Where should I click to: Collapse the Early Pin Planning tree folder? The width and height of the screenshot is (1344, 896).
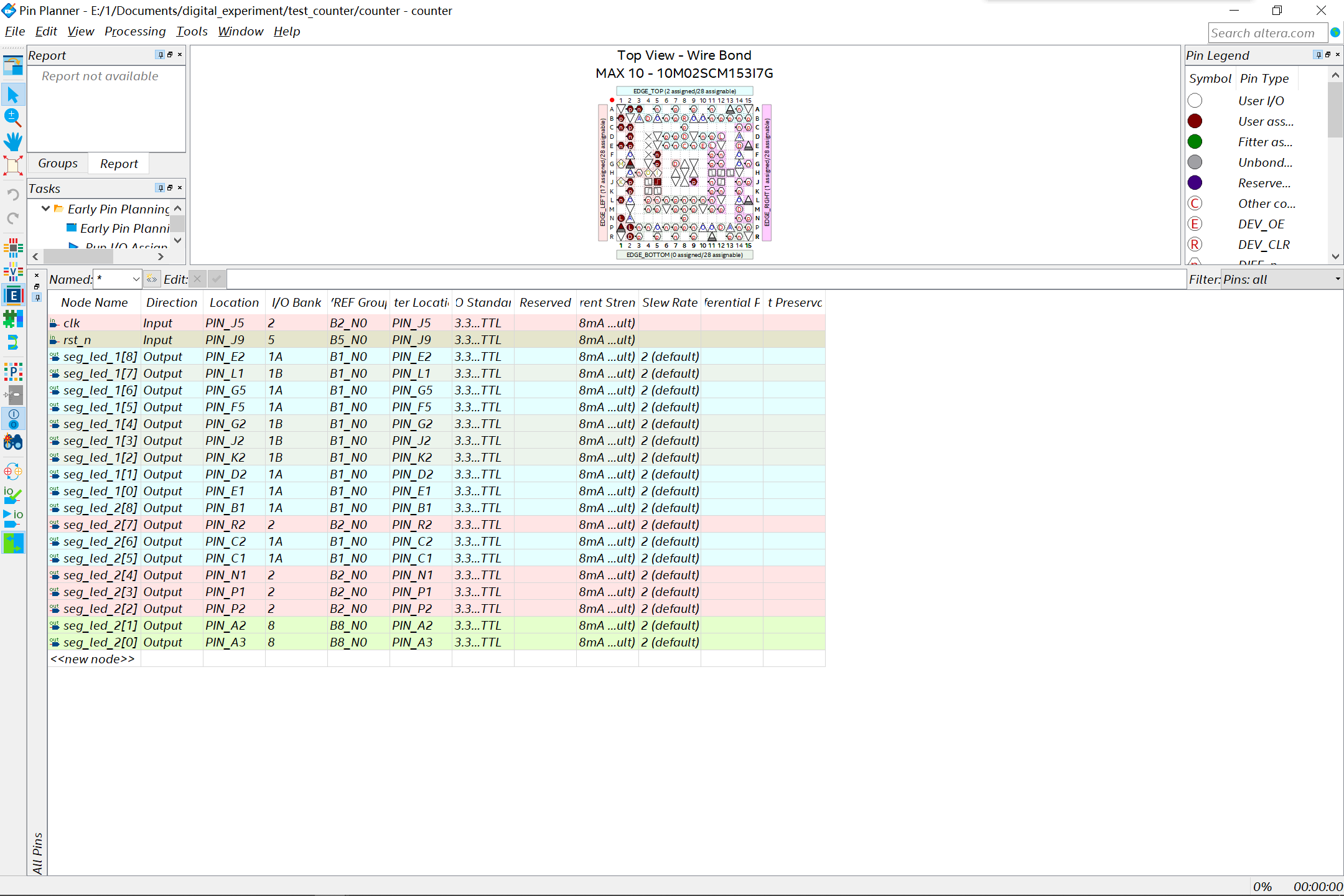[45, 208]
